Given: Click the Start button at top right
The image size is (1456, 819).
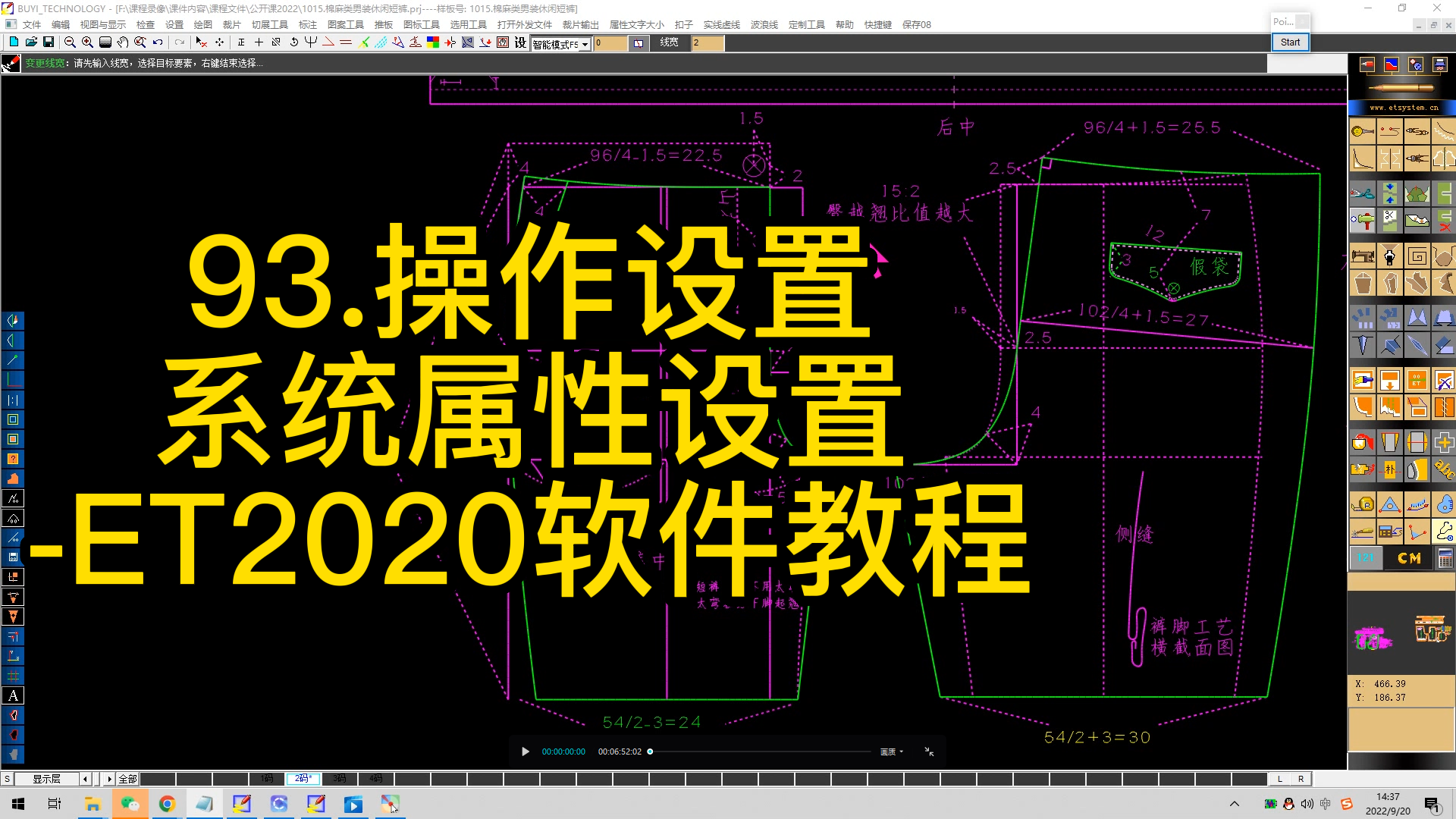Looking at the screenshot, I should click(x=1290, y=42).
